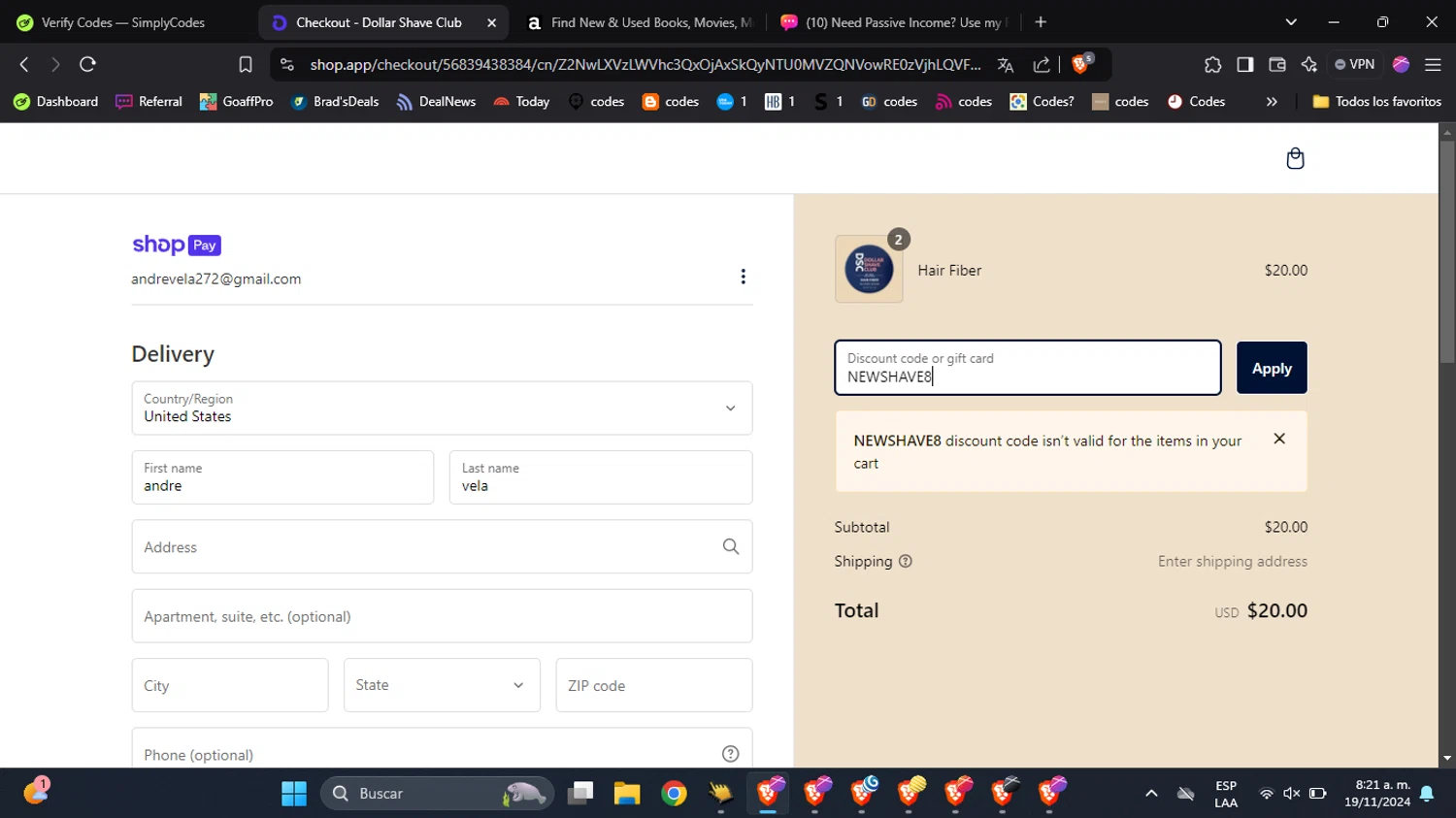
Task: Click the First name field
Action: [282, 477]
